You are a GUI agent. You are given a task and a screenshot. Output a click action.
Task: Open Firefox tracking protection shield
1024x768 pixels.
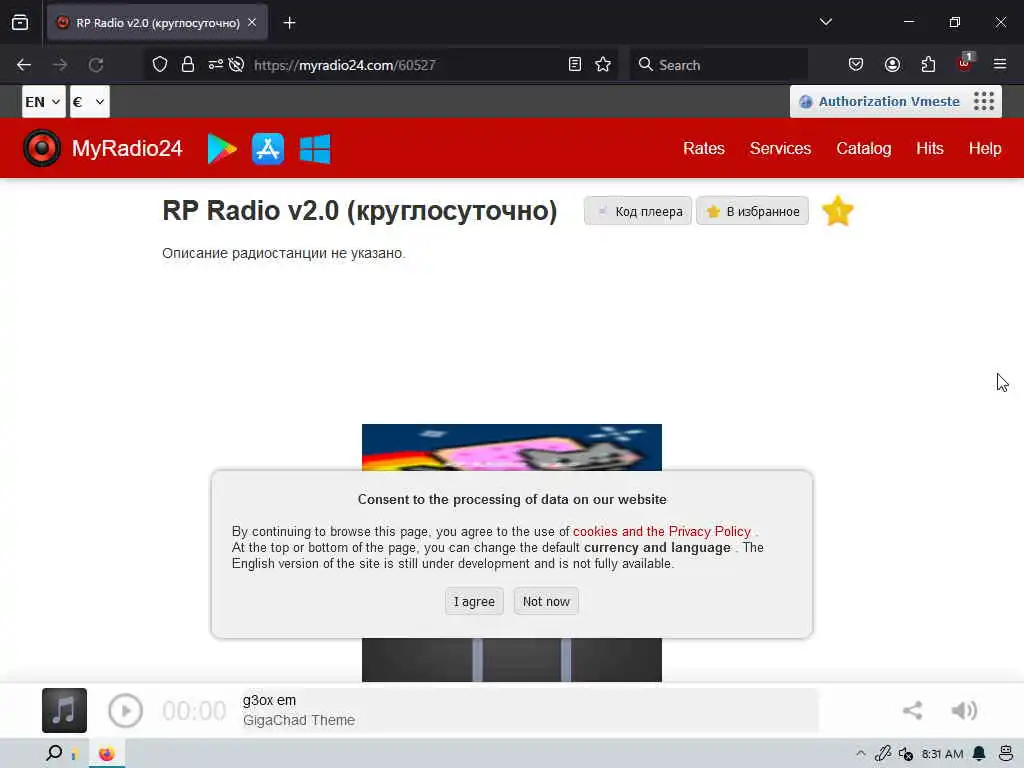160,65
